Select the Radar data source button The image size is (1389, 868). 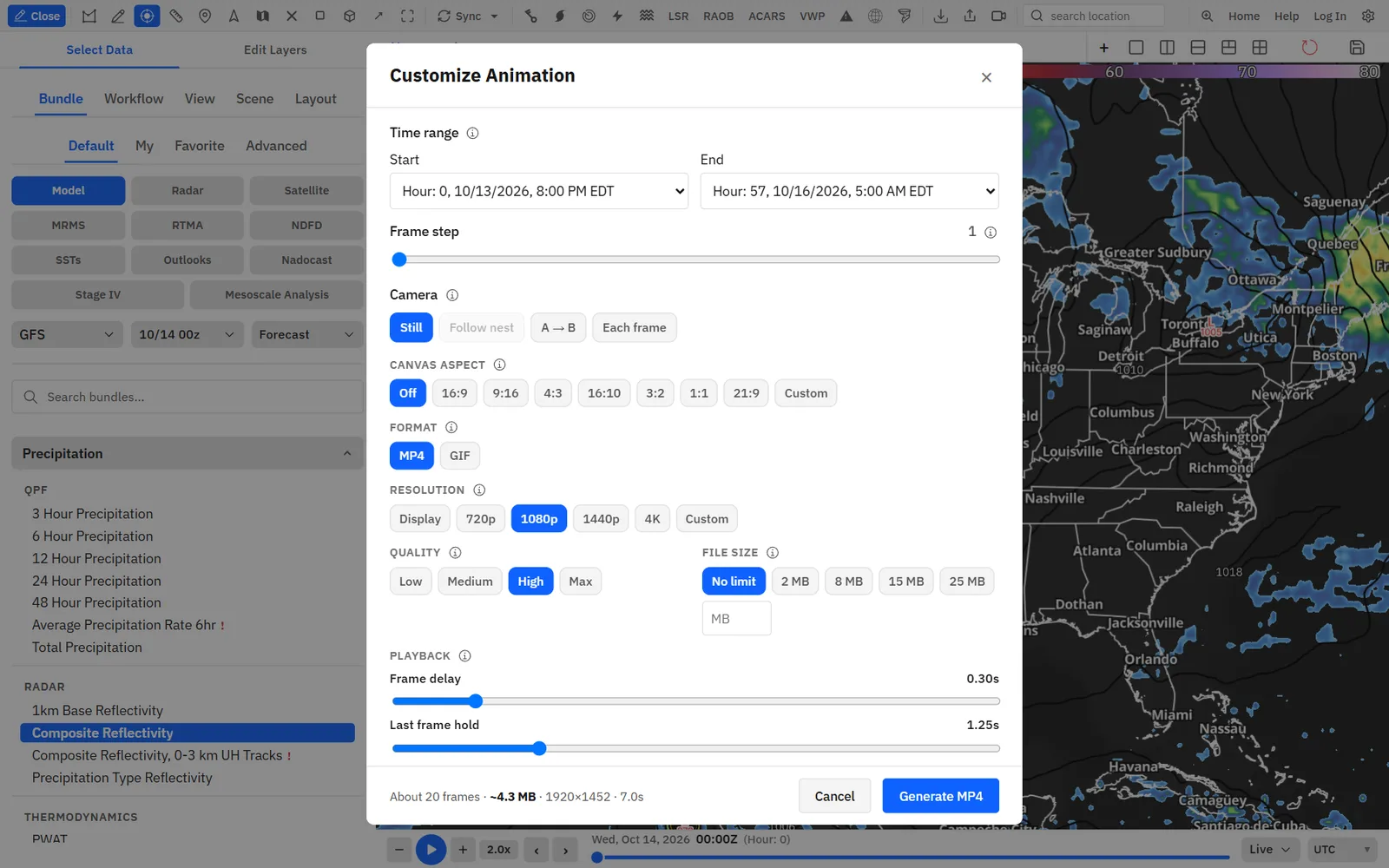pos(188,190)
